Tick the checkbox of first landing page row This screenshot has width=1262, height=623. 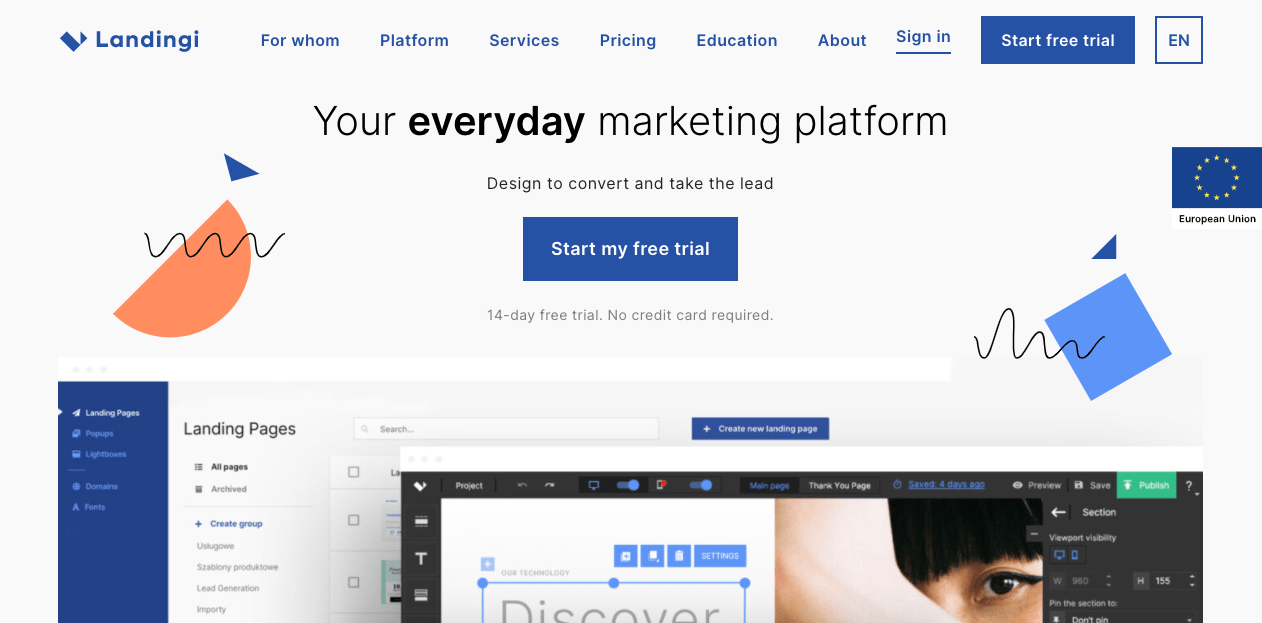[353, 520]
